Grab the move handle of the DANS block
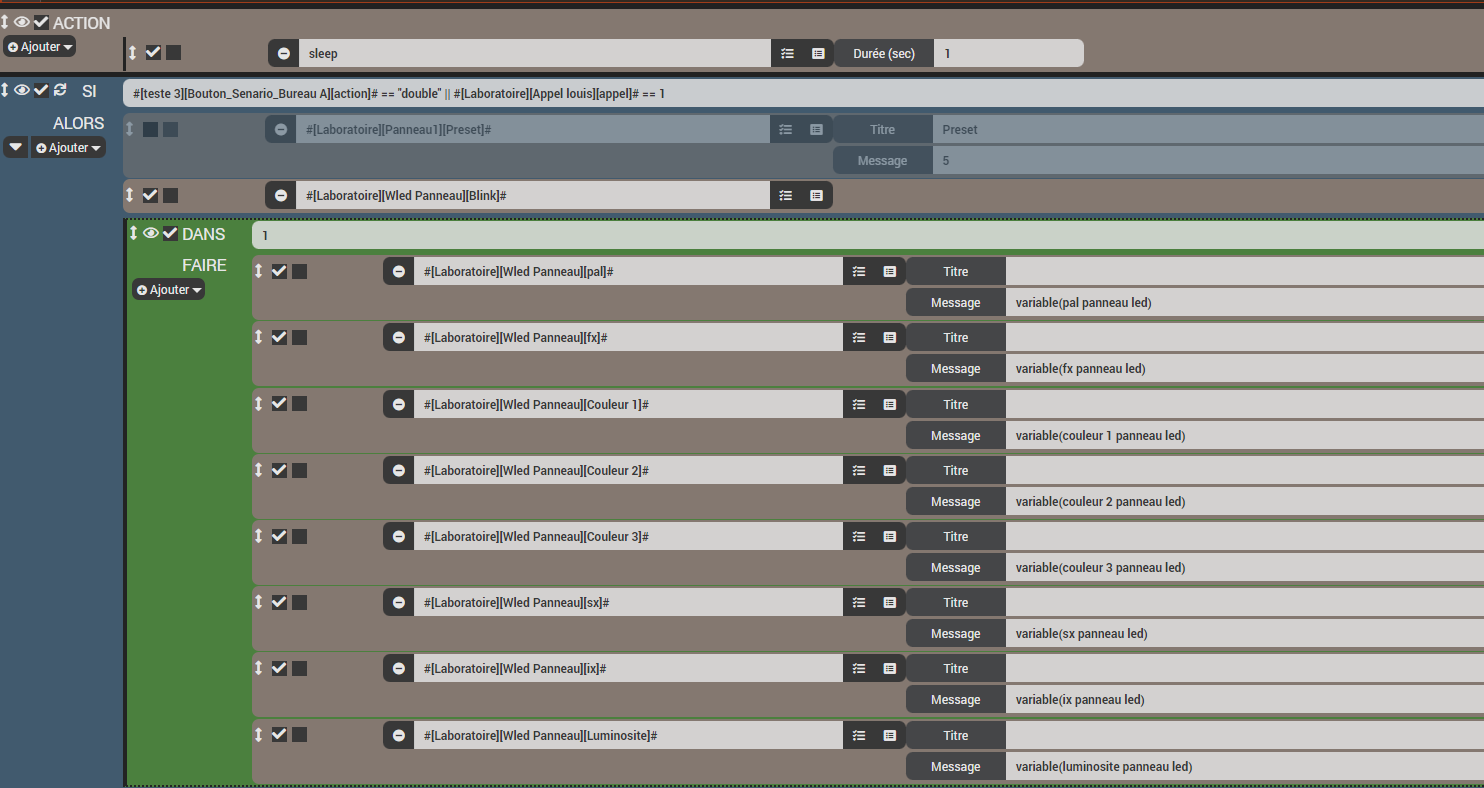1484x788 pixels. (133, 233)
